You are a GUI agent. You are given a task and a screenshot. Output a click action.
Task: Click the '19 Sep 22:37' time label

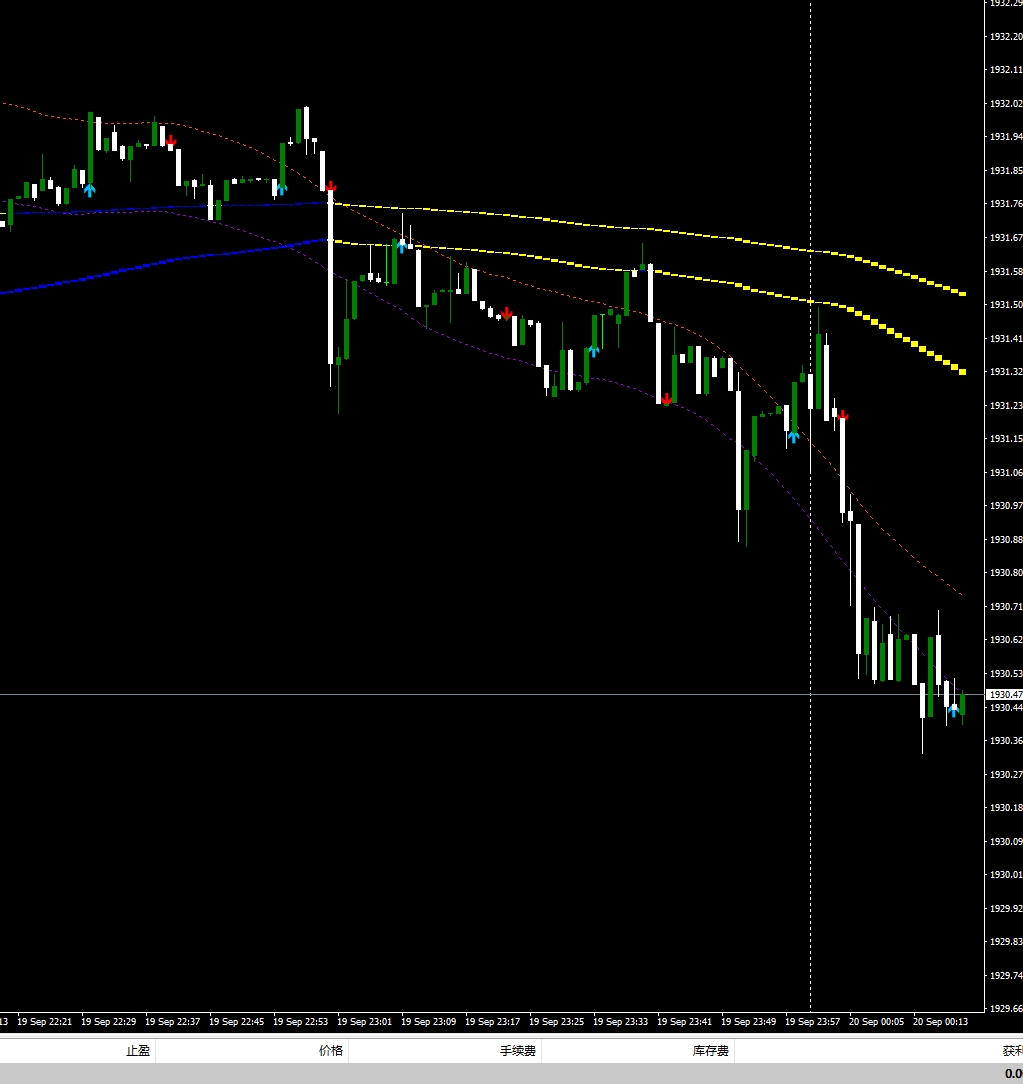(x=172, y=1021)
